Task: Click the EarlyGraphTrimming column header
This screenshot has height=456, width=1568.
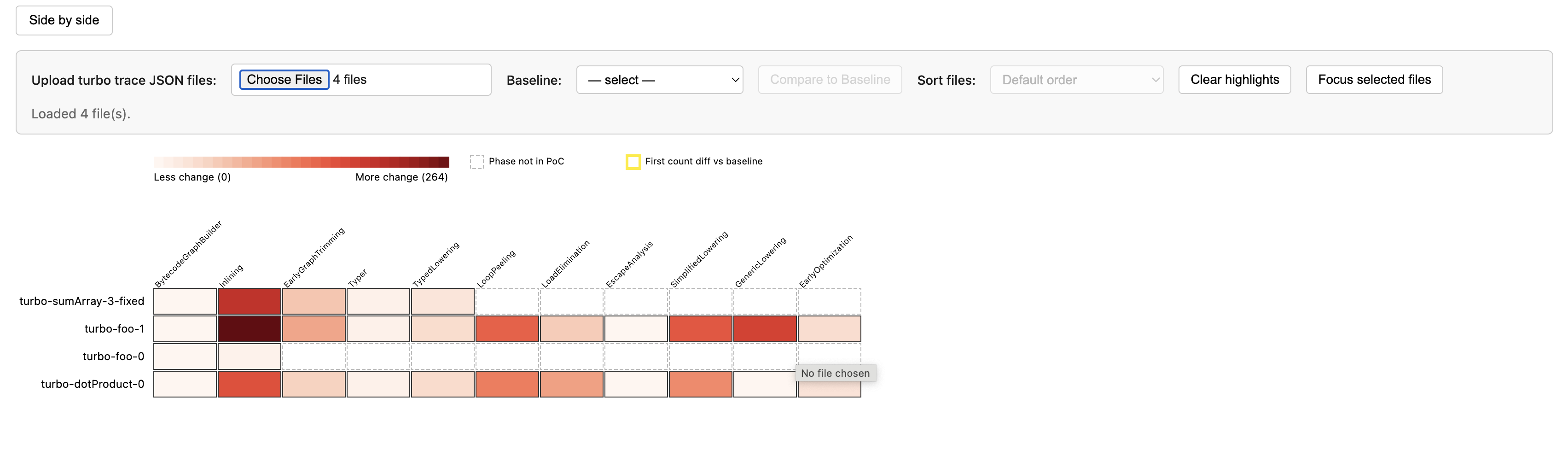Action: pos(314,257)
